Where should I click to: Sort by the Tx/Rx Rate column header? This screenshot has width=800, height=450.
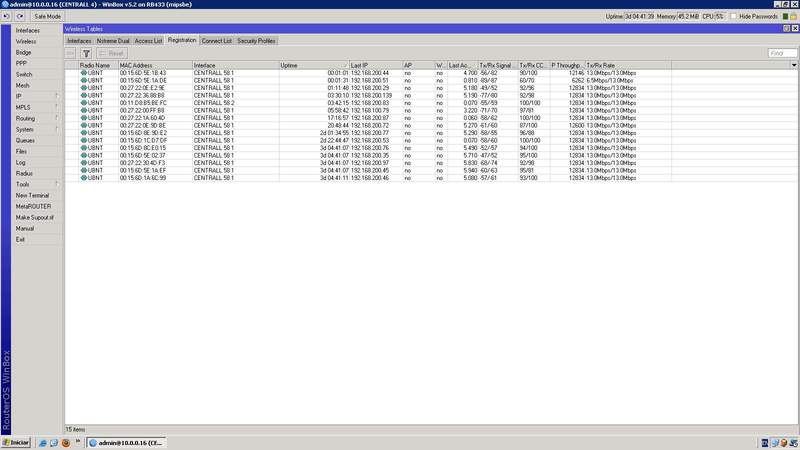[628, 65]
